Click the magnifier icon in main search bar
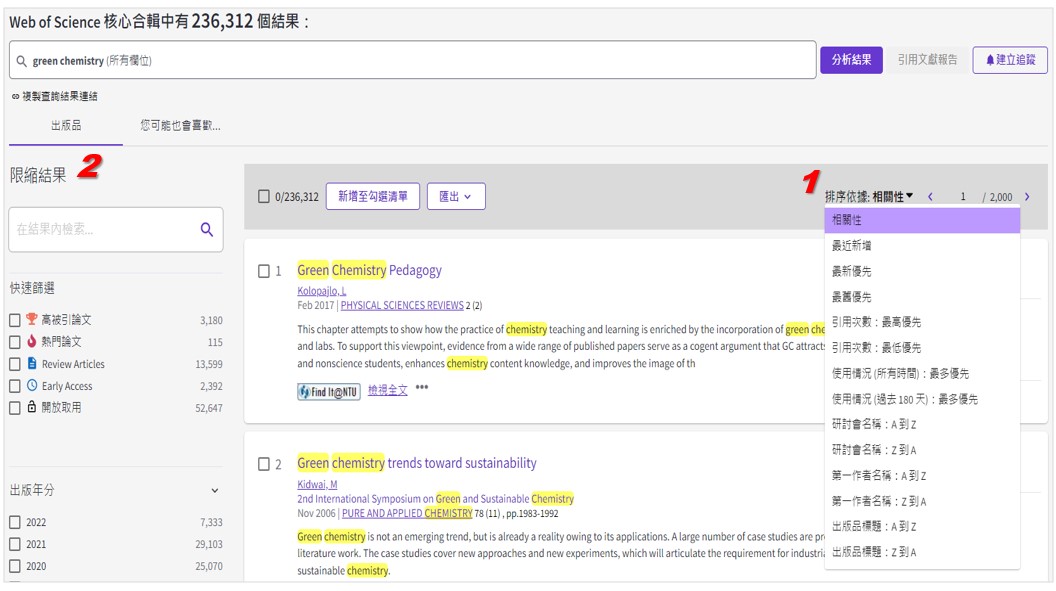The width and height of the screenshot is (1056, 591). click(x=22, y=61)
